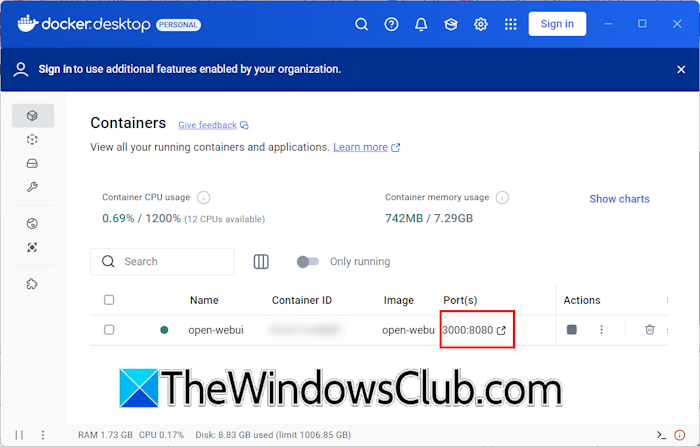This screenshot has height=447, width=700.
Task: Open Builds wrench icon in sidebar
Action: pos(32,187)
